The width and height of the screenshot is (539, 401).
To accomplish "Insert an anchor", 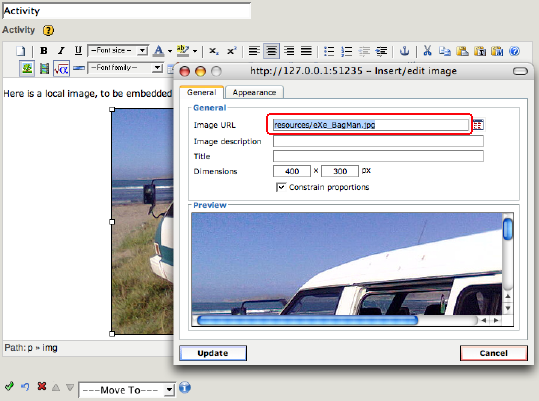I will coord(404,51).
